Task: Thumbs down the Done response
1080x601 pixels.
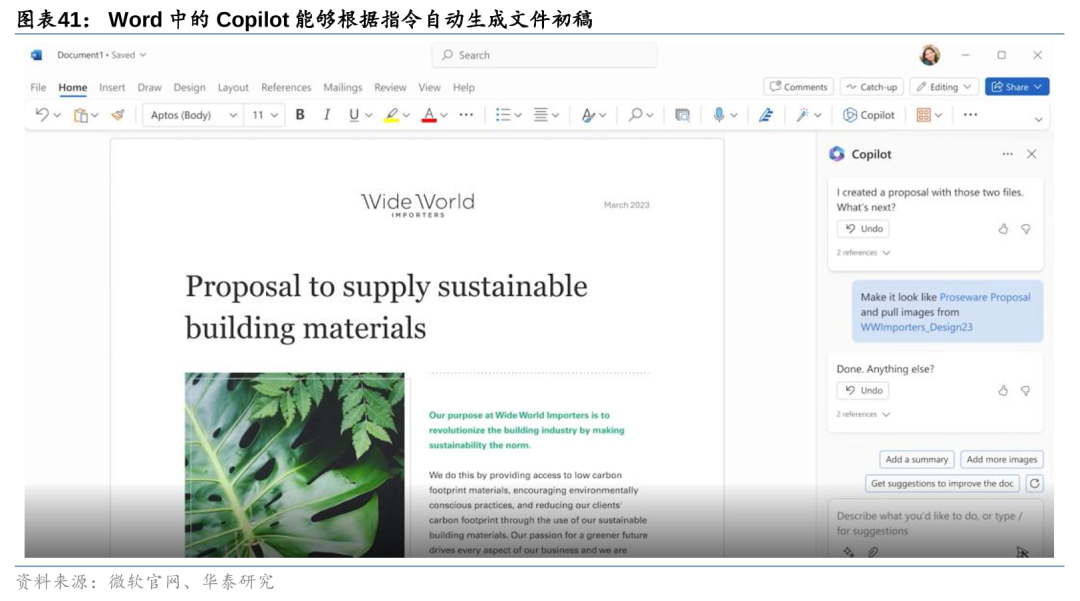Action: (x=1026, y=391)
